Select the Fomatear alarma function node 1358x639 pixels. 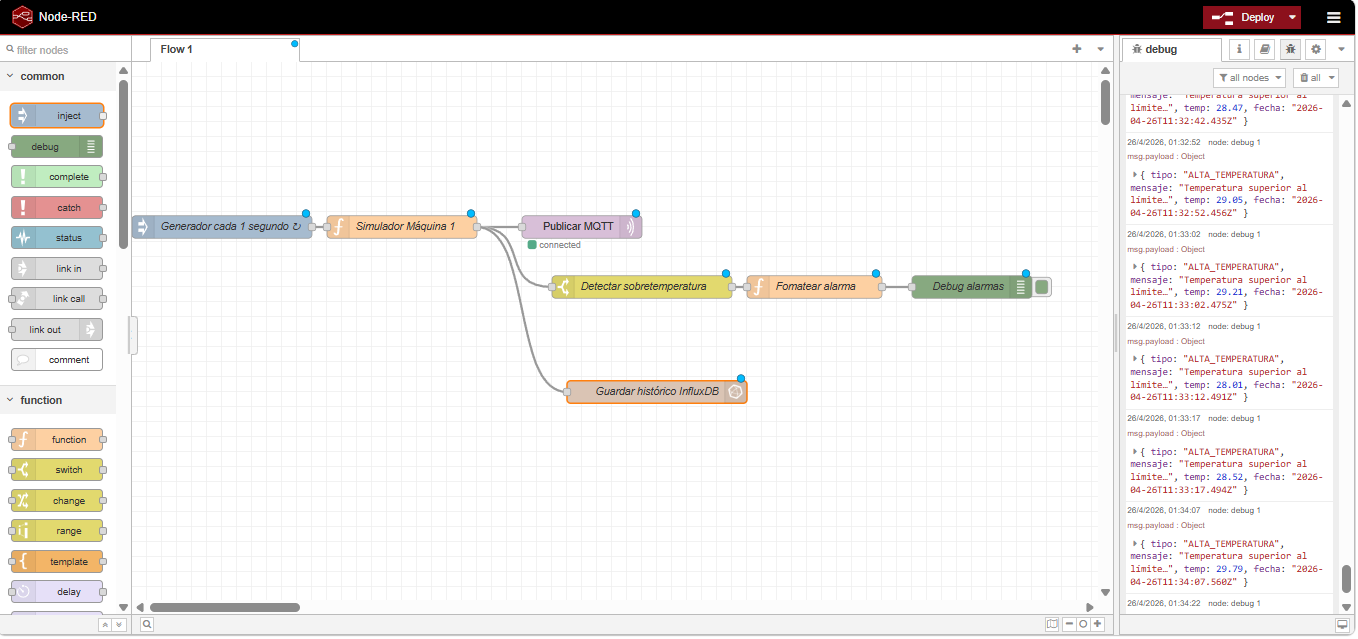814,287
